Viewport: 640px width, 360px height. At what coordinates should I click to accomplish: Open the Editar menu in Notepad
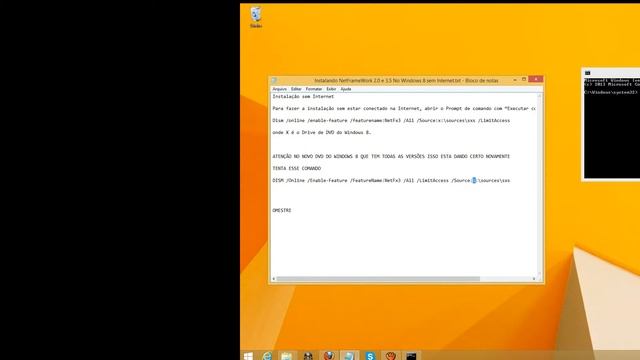pos(296,89)
